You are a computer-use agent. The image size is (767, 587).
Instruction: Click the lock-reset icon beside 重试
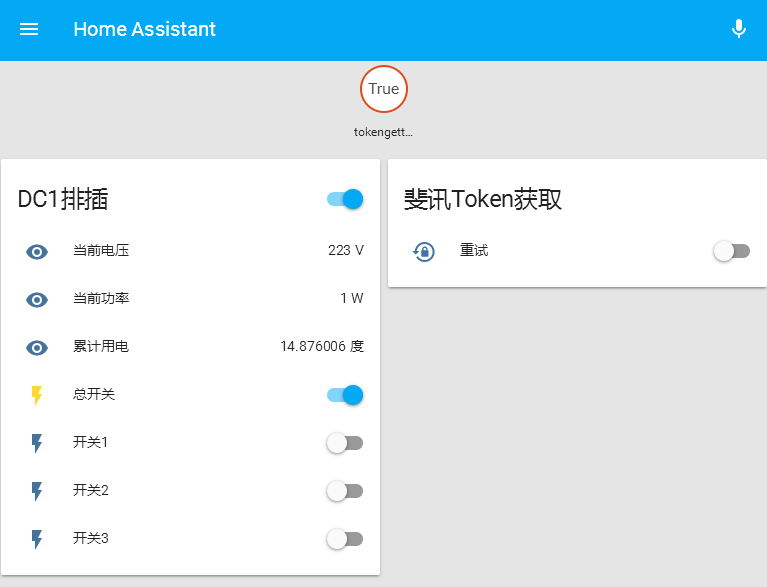click(x=424, y=251)
